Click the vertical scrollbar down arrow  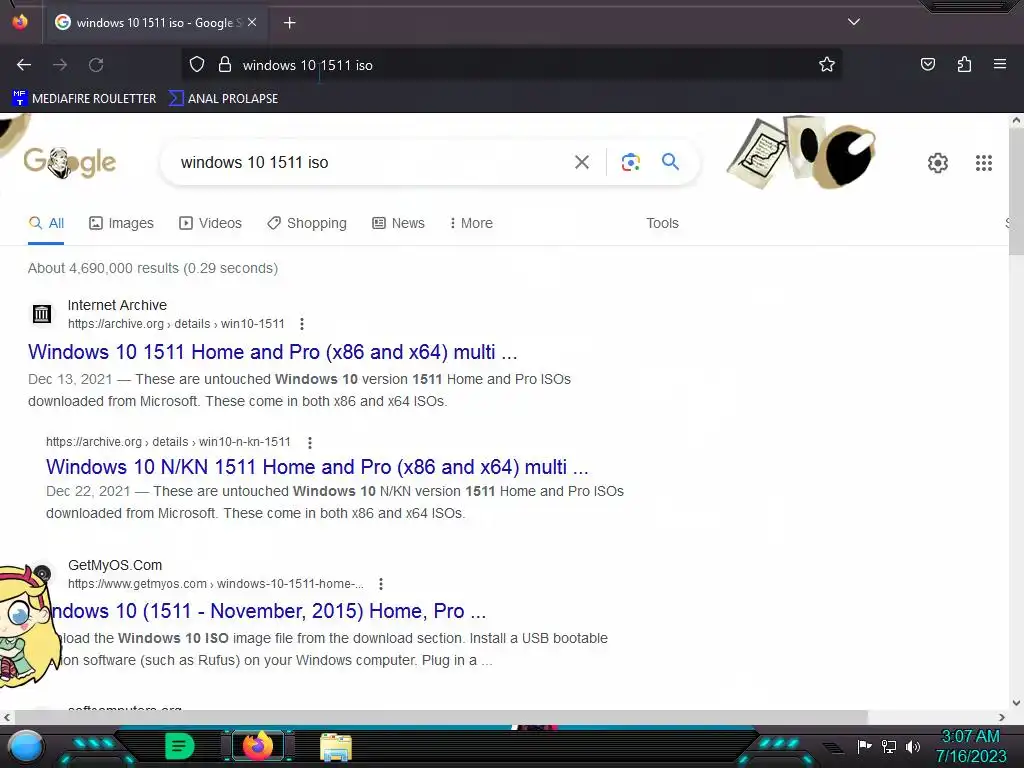click(1016, 703)
